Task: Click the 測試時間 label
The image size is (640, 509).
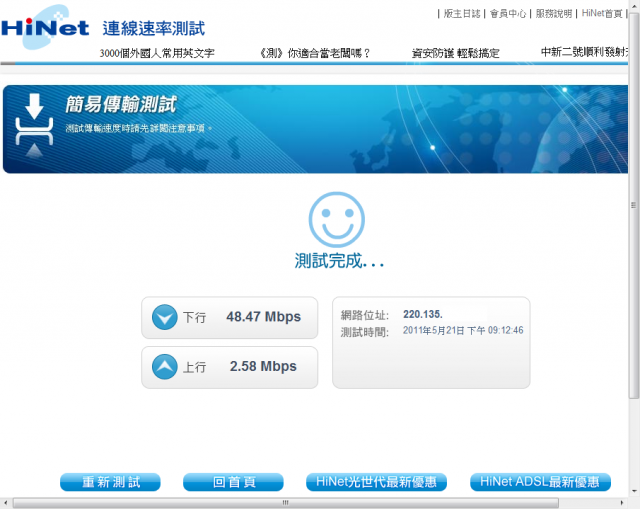Action: (x=364, y=332)
